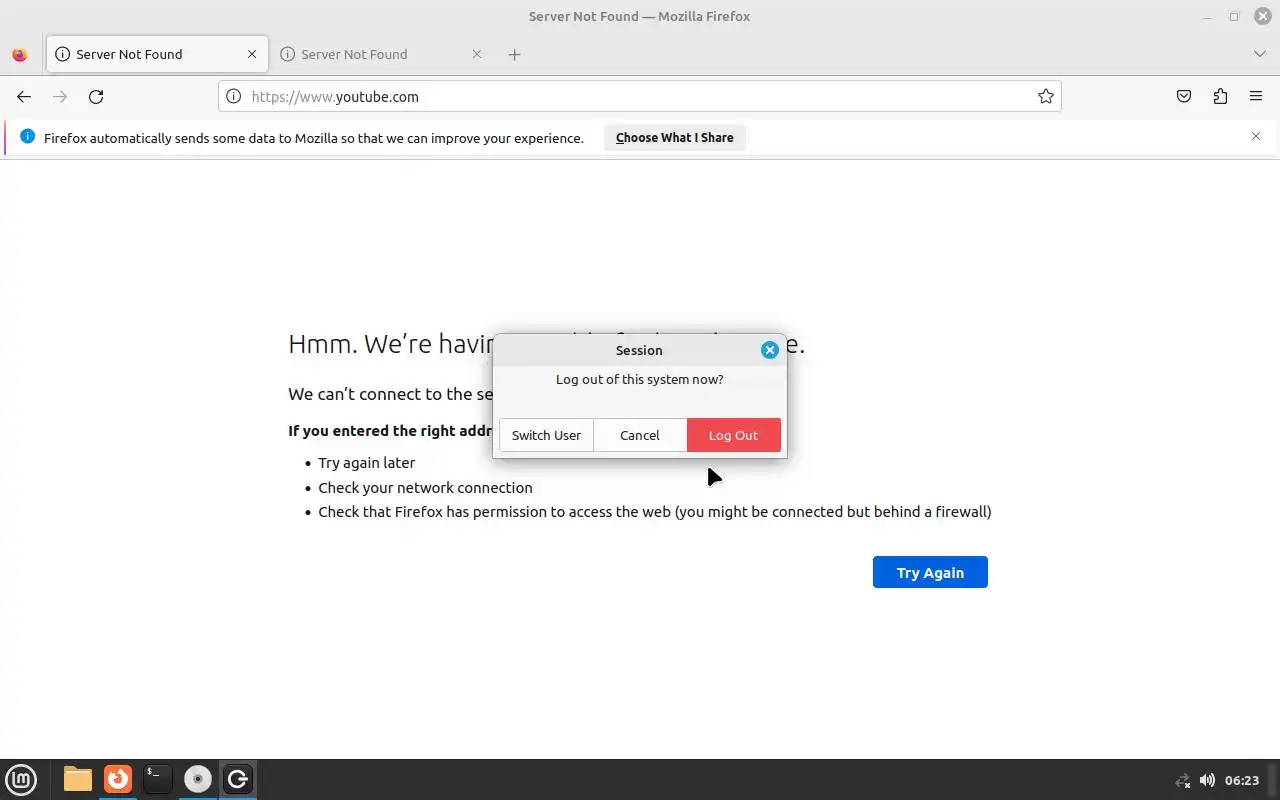1280x800 pixels.
Task: Switch to the second Server Not Found tab
Action: pyautogui.click(x=380, y=54)
